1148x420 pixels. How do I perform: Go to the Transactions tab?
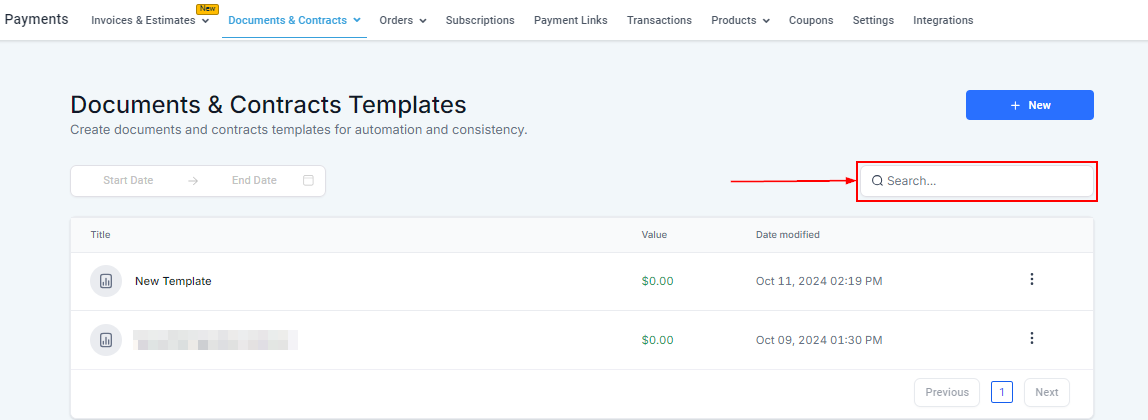point(659,20)
